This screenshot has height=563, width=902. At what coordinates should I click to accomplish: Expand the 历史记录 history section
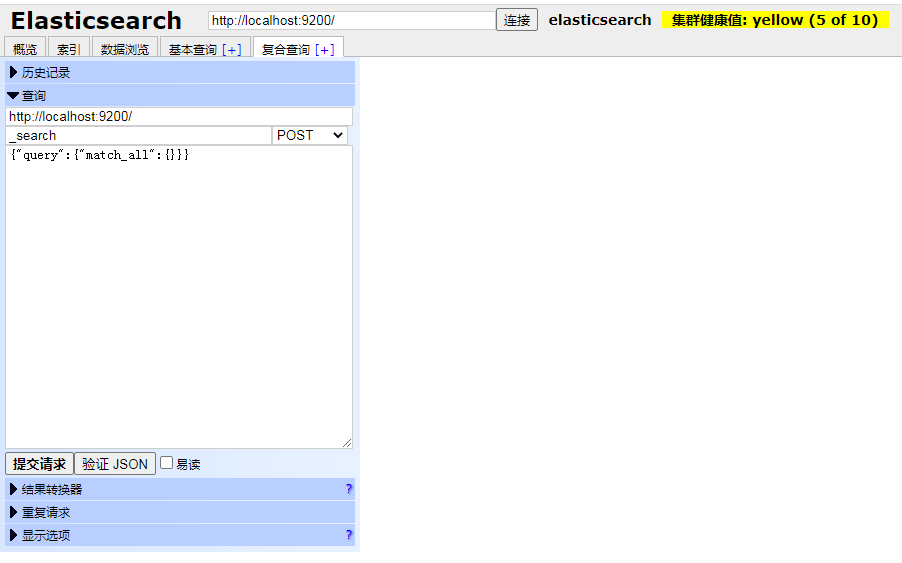click(180, 72)
